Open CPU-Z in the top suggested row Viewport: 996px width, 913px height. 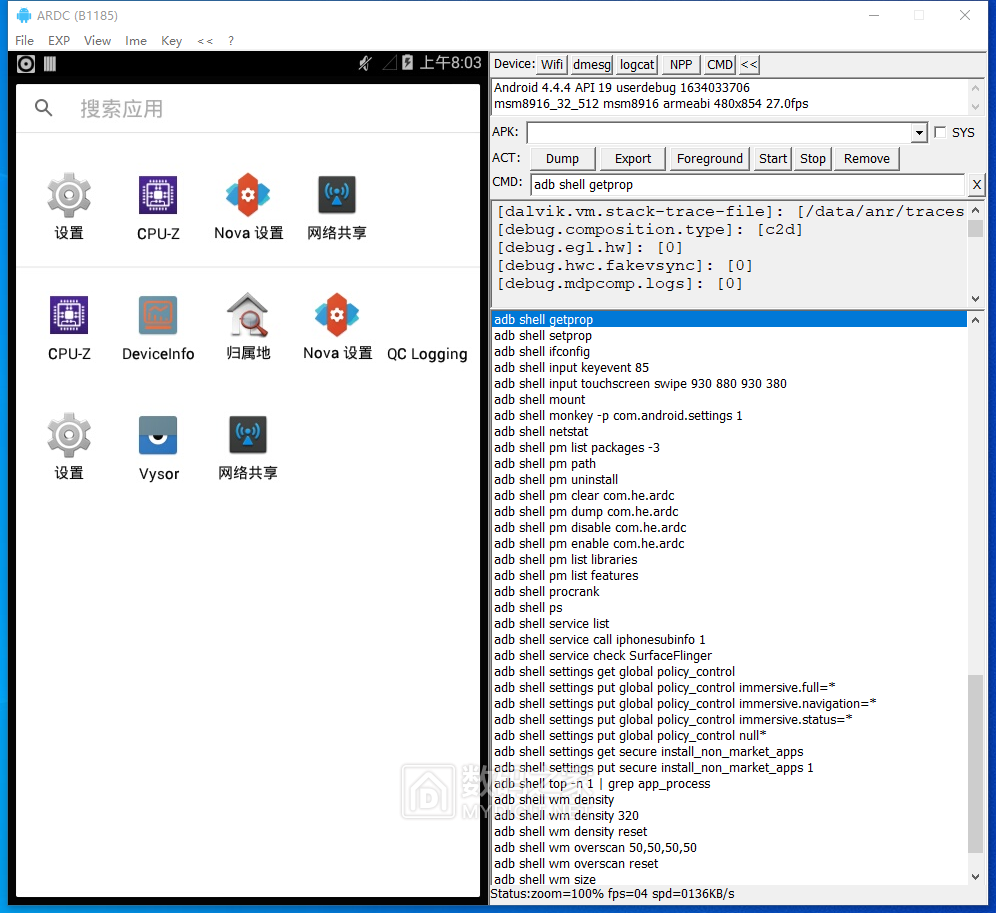click(158, 206)
